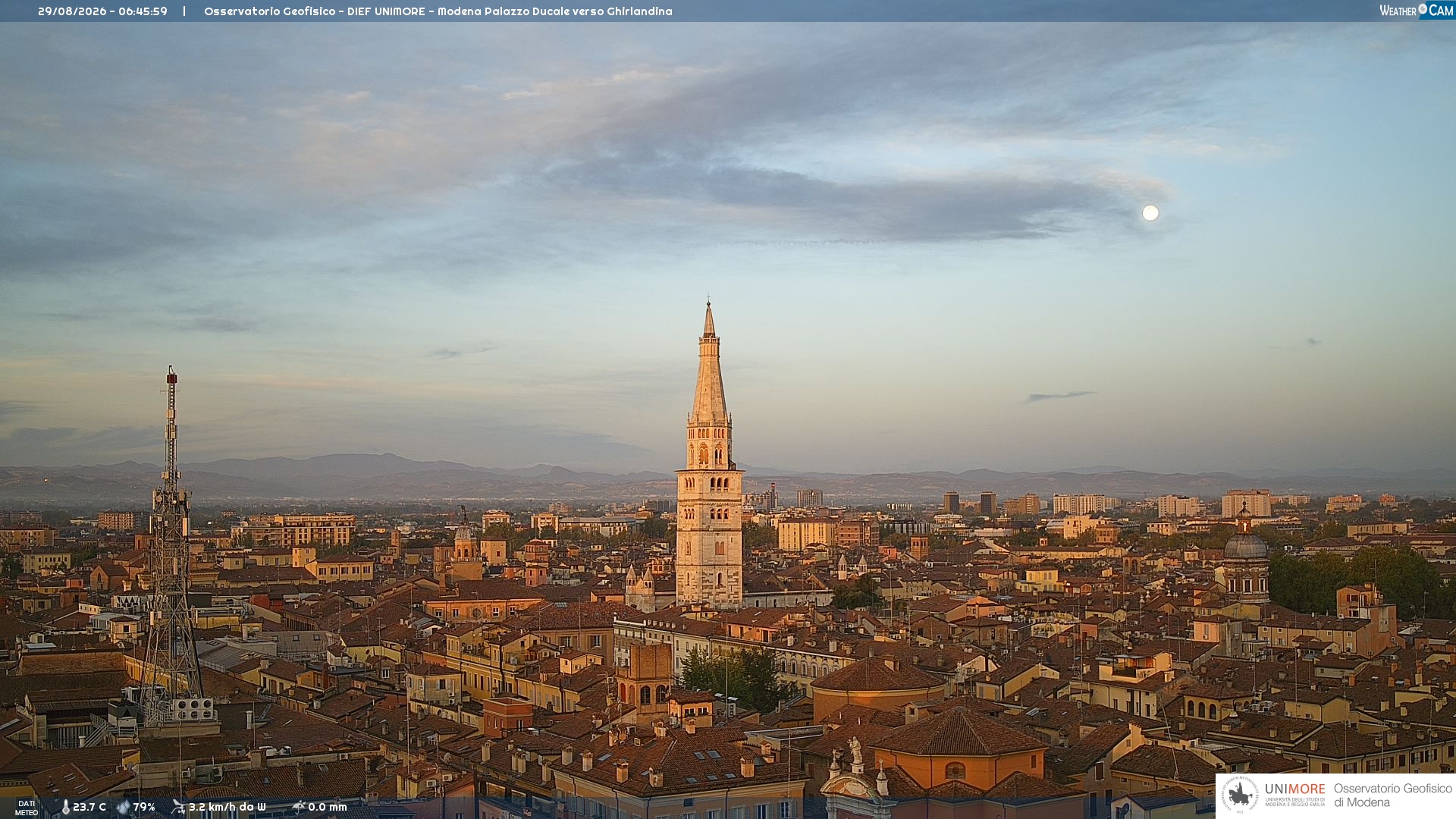Click the WeatherCAM logo

click(x=1417, y=10)
